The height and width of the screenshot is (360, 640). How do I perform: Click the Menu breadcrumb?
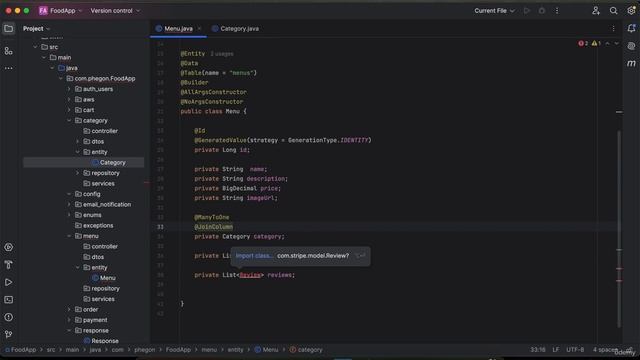267,350
